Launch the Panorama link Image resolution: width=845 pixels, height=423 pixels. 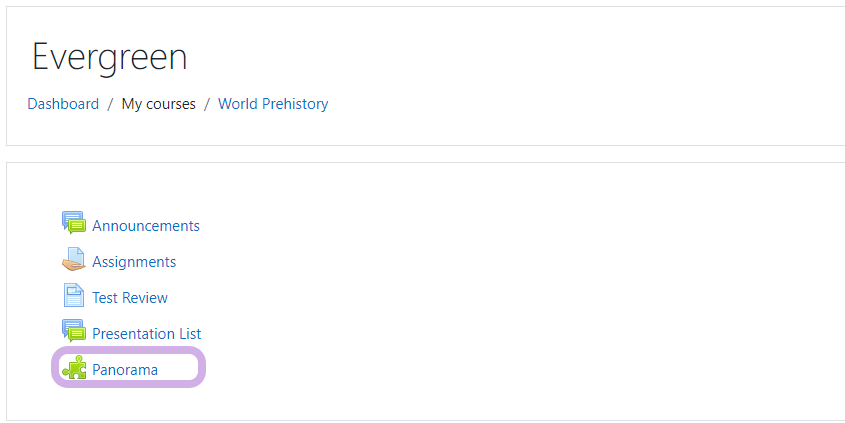tap(125, 370)
